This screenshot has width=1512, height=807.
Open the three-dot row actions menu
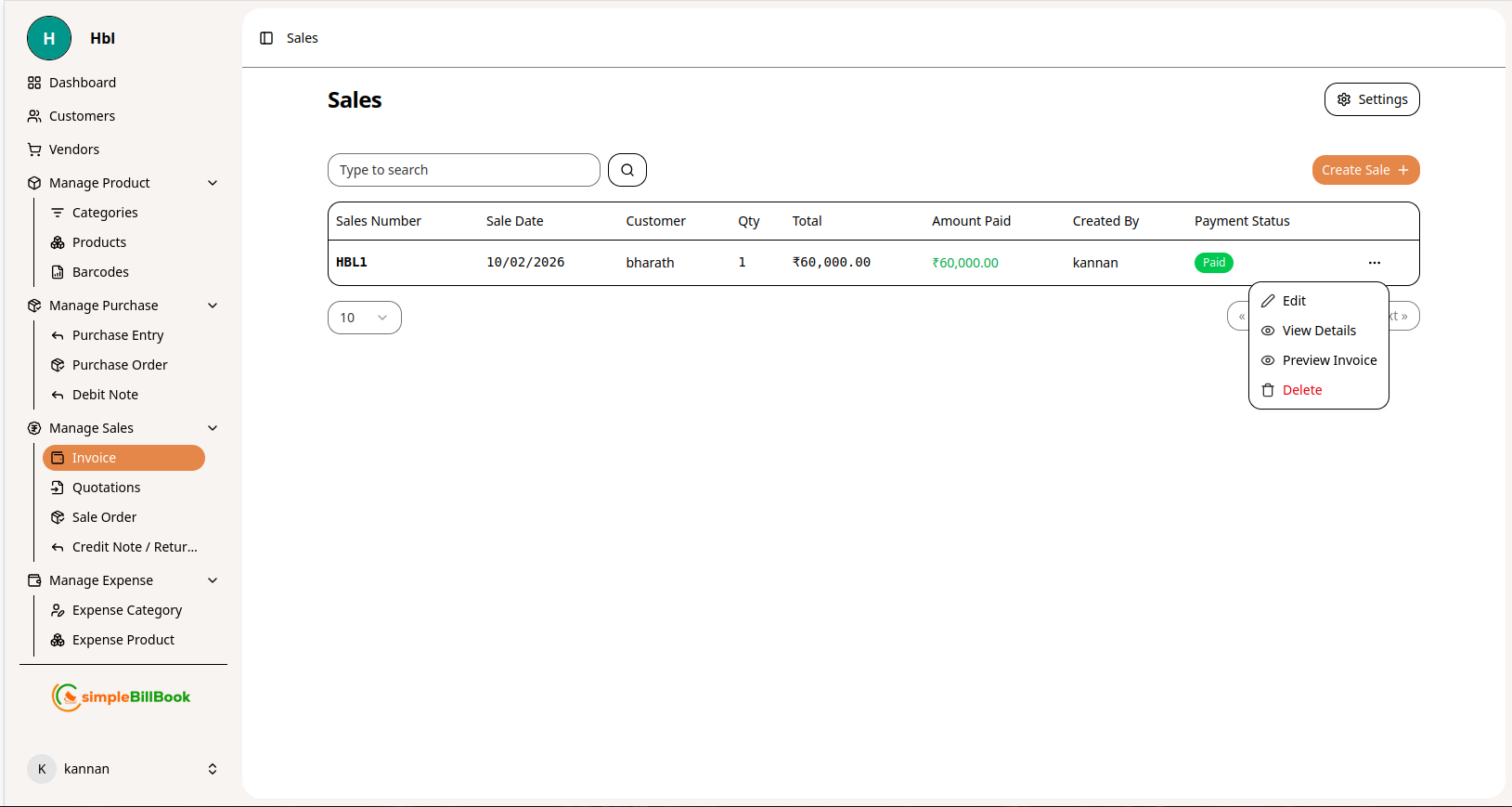coord(1374,263)
